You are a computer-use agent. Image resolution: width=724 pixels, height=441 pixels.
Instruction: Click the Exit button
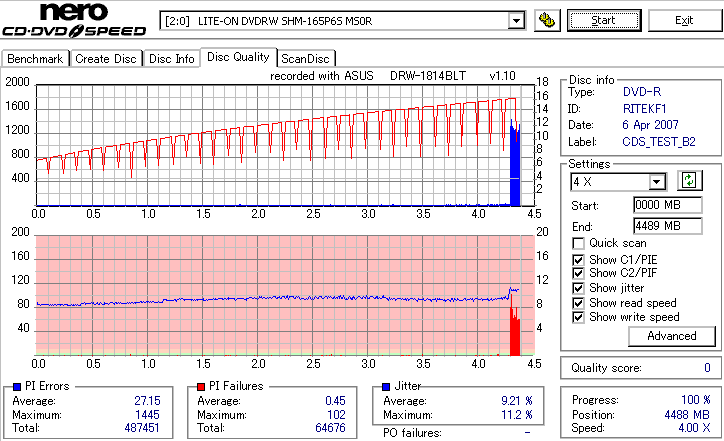[x=684, y=21]
